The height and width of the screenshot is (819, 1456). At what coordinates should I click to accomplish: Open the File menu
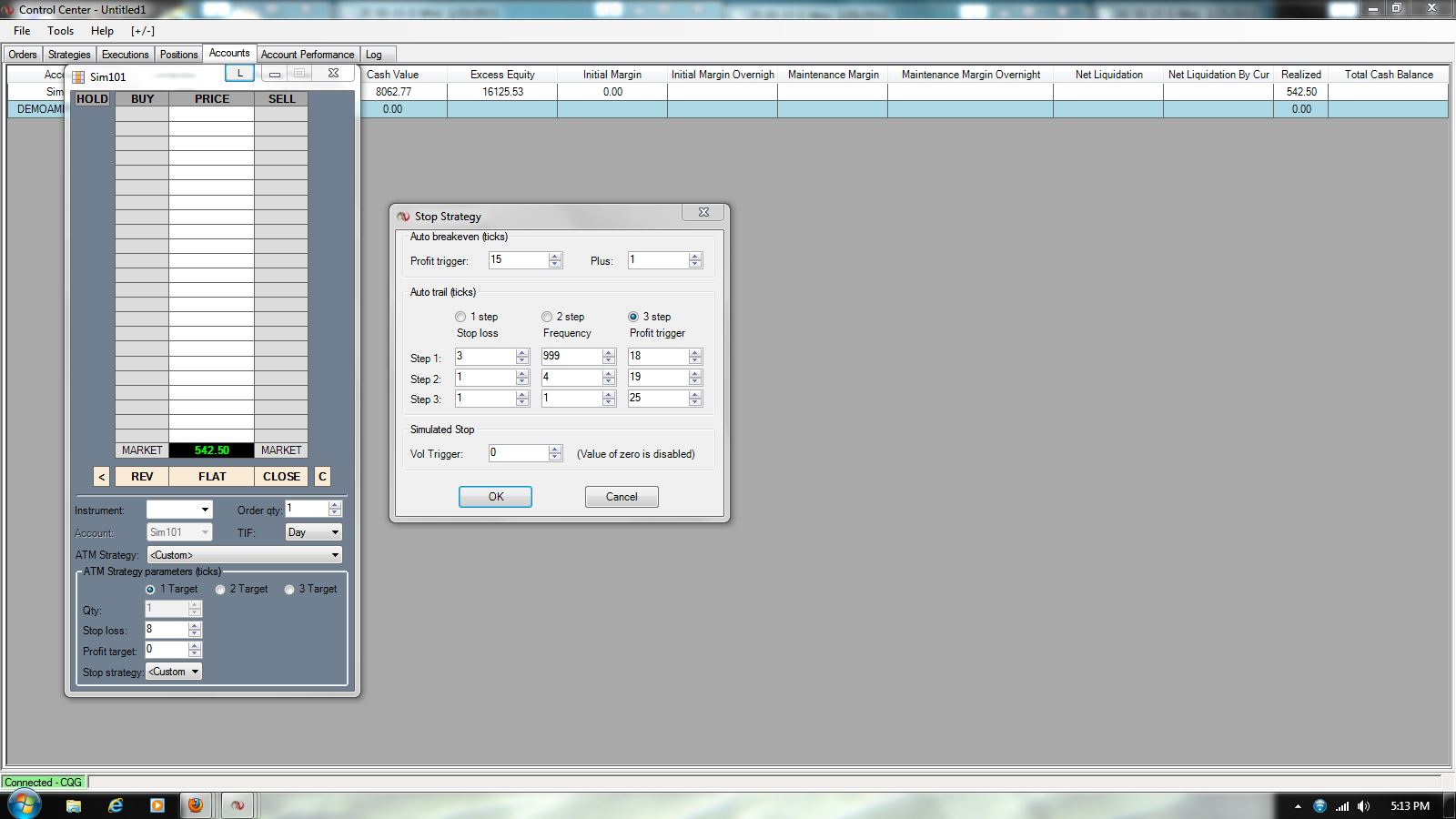click(22, 31)
